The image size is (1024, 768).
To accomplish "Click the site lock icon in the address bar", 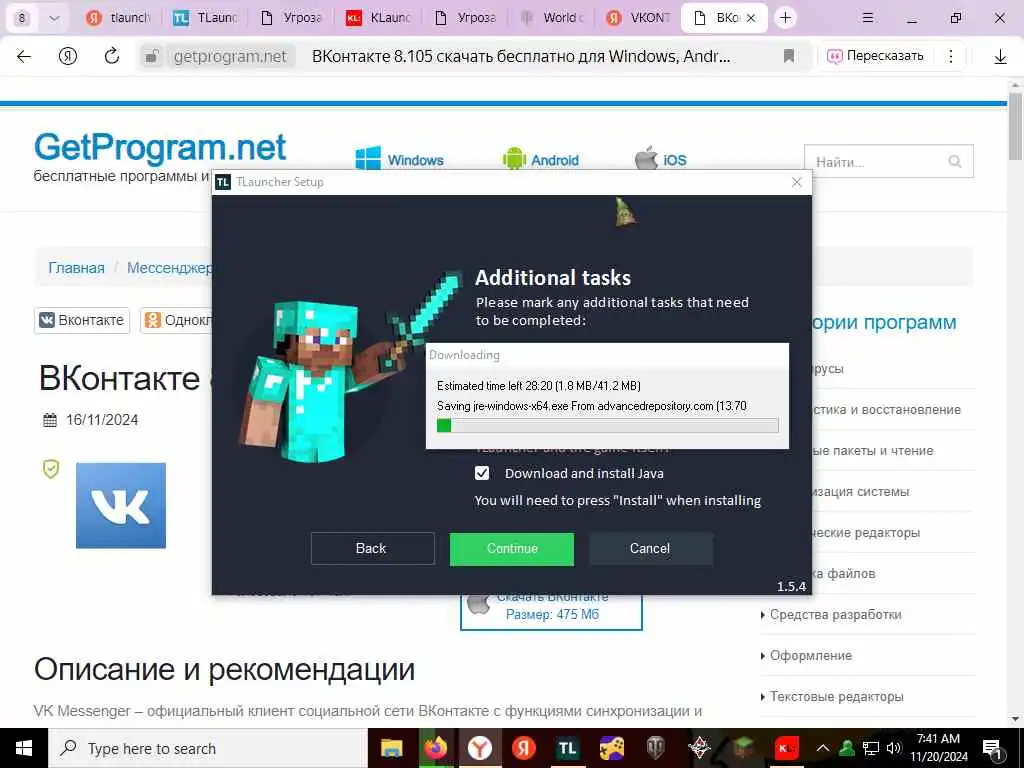I will [x=152, y=57].
